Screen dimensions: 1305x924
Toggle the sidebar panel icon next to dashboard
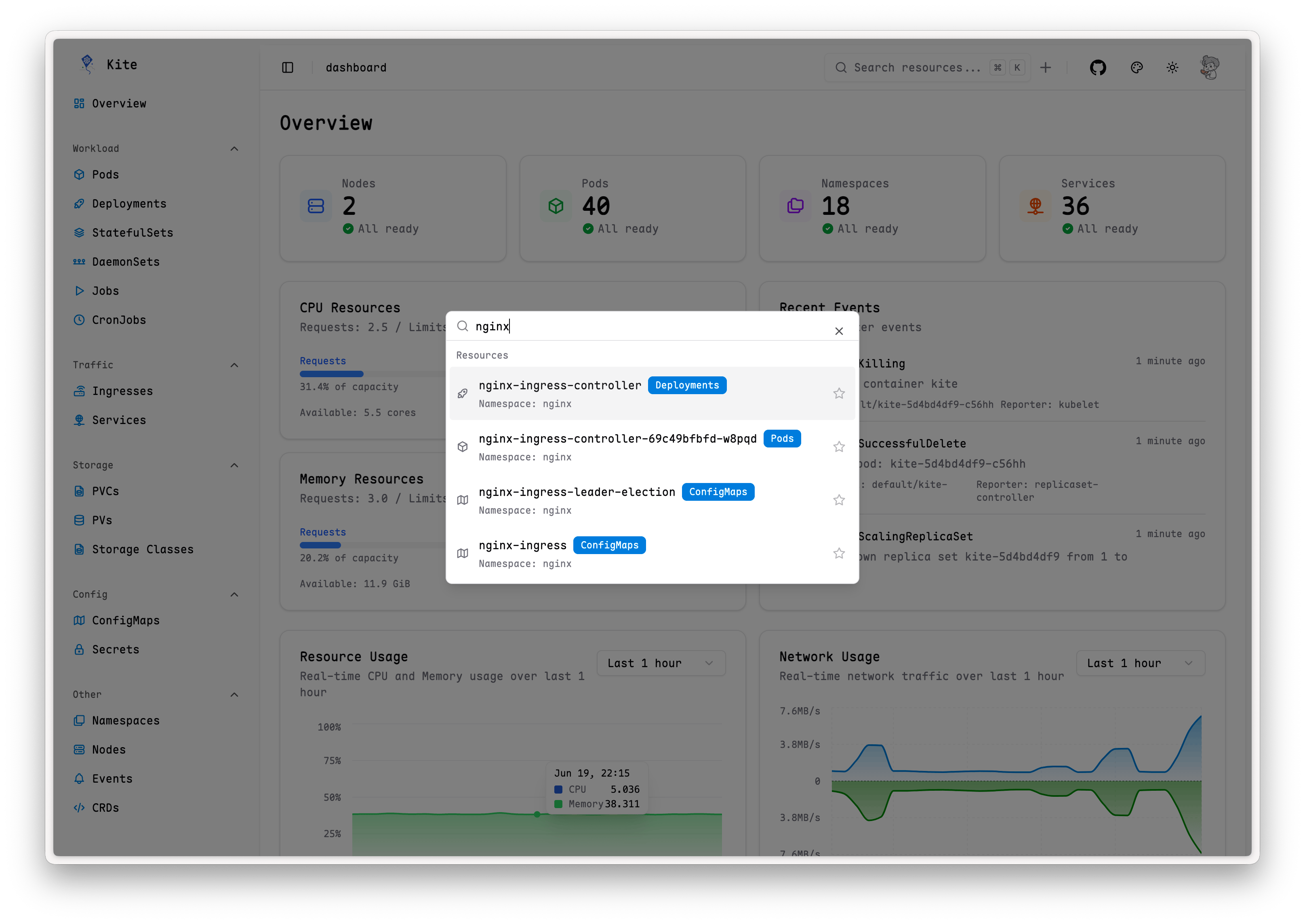[287, 67]
